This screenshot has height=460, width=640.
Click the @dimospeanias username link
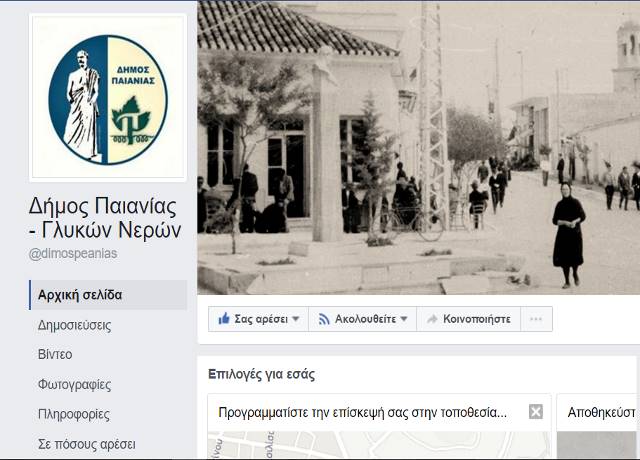[73, 253]
